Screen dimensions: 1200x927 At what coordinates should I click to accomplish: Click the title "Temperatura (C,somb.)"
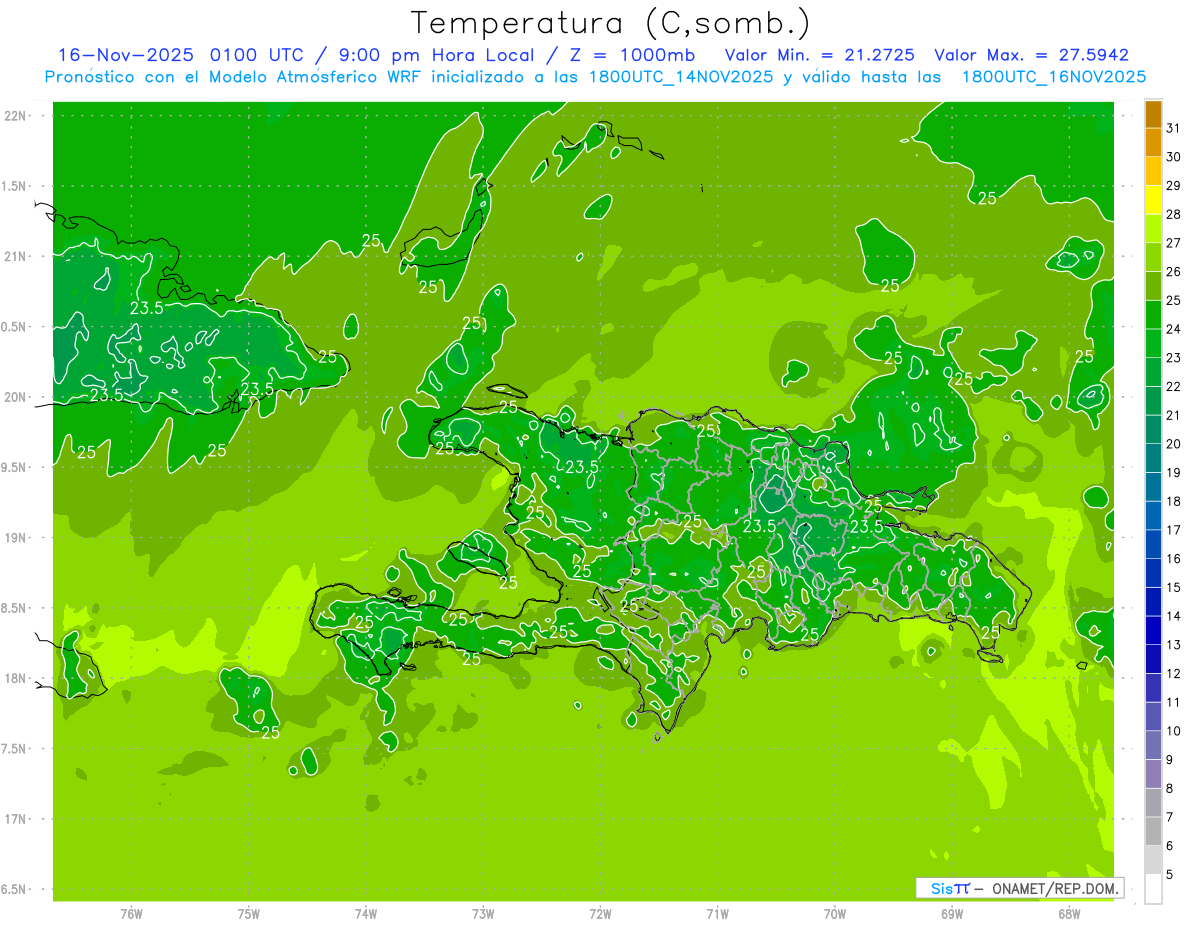point(611,24)
